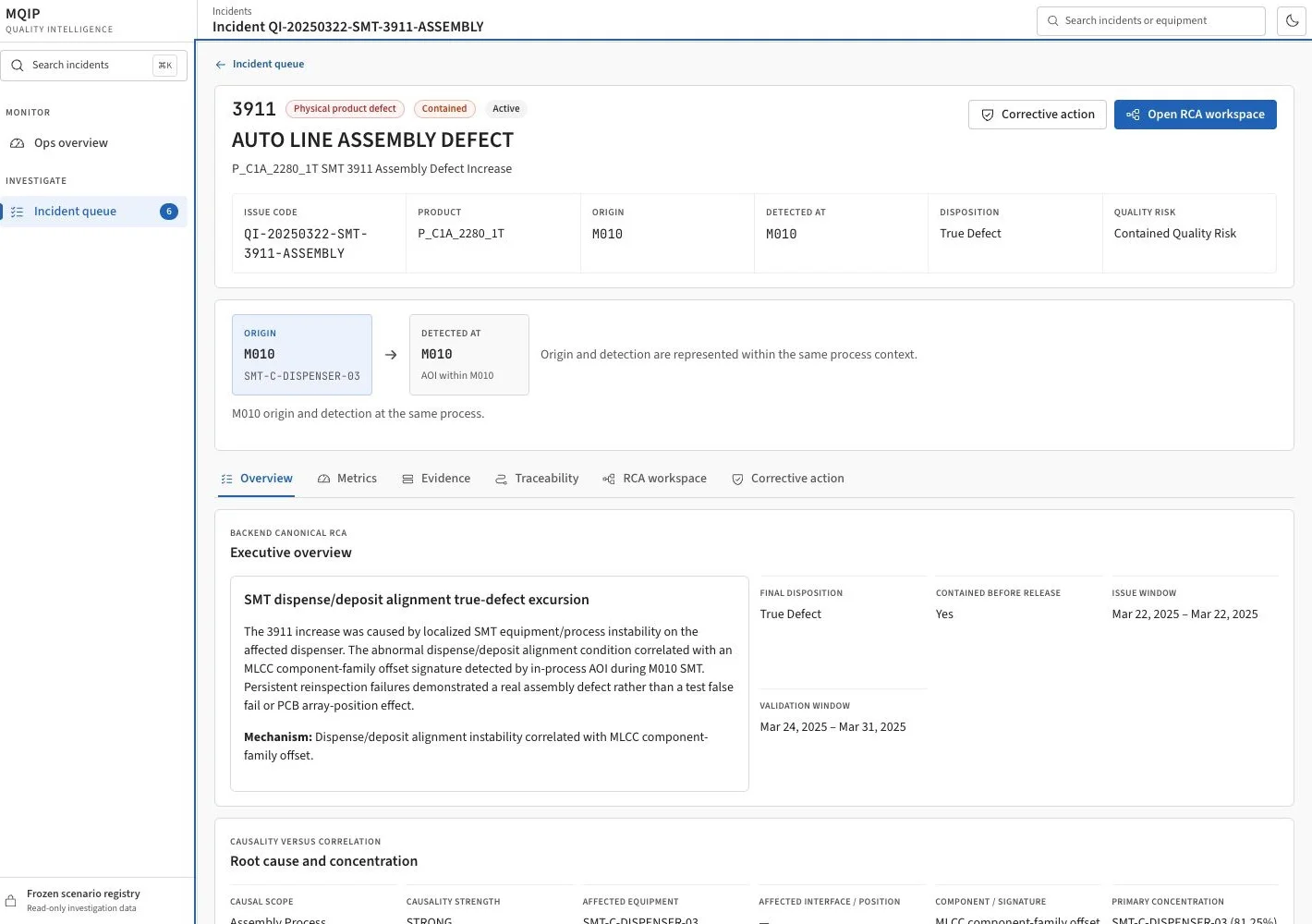
Task: Switch to the Corrective action tab
Action: click(788, 479)
